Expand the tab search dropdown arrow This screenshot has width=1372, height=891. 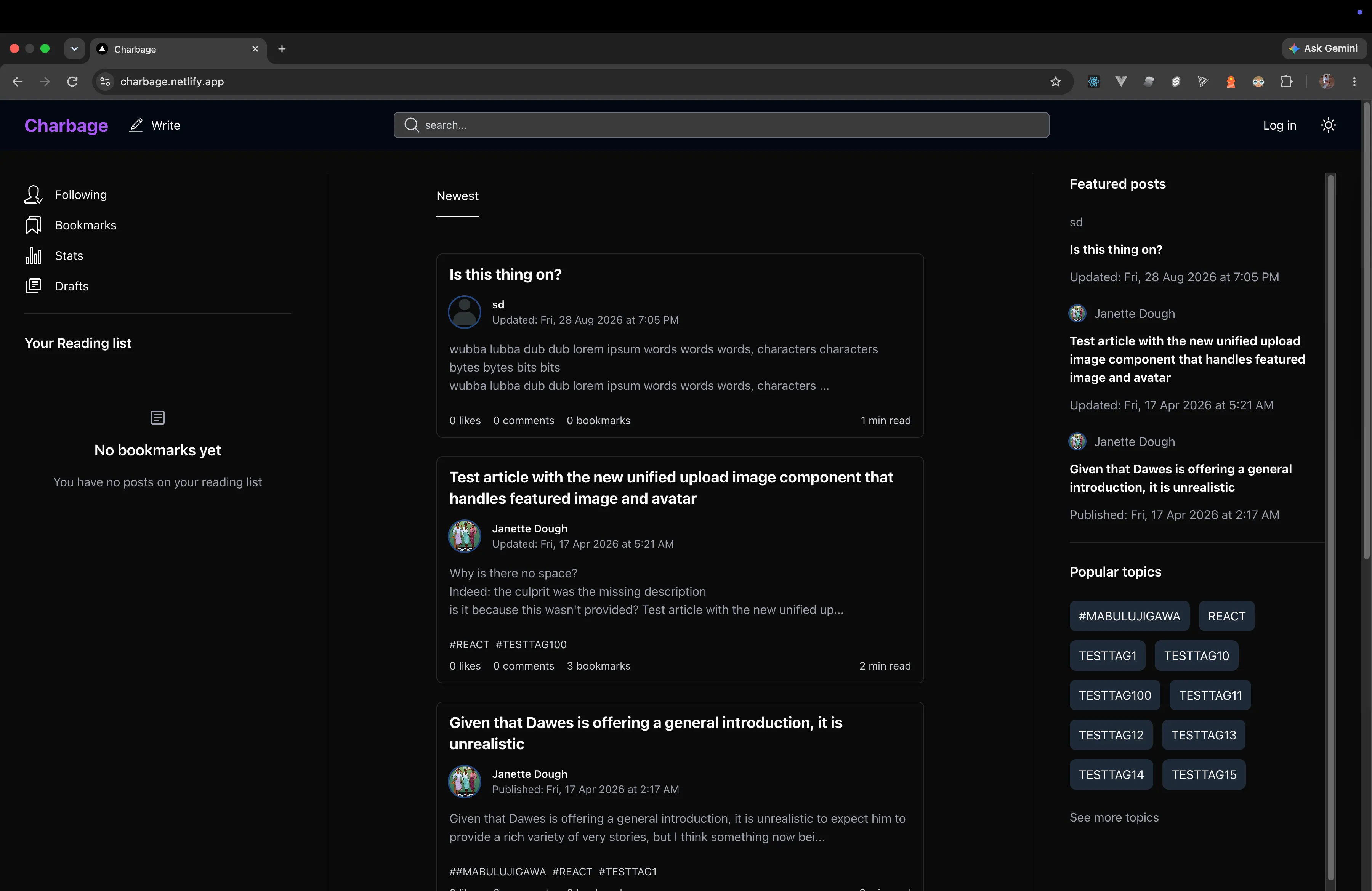(x=74, y=49)
